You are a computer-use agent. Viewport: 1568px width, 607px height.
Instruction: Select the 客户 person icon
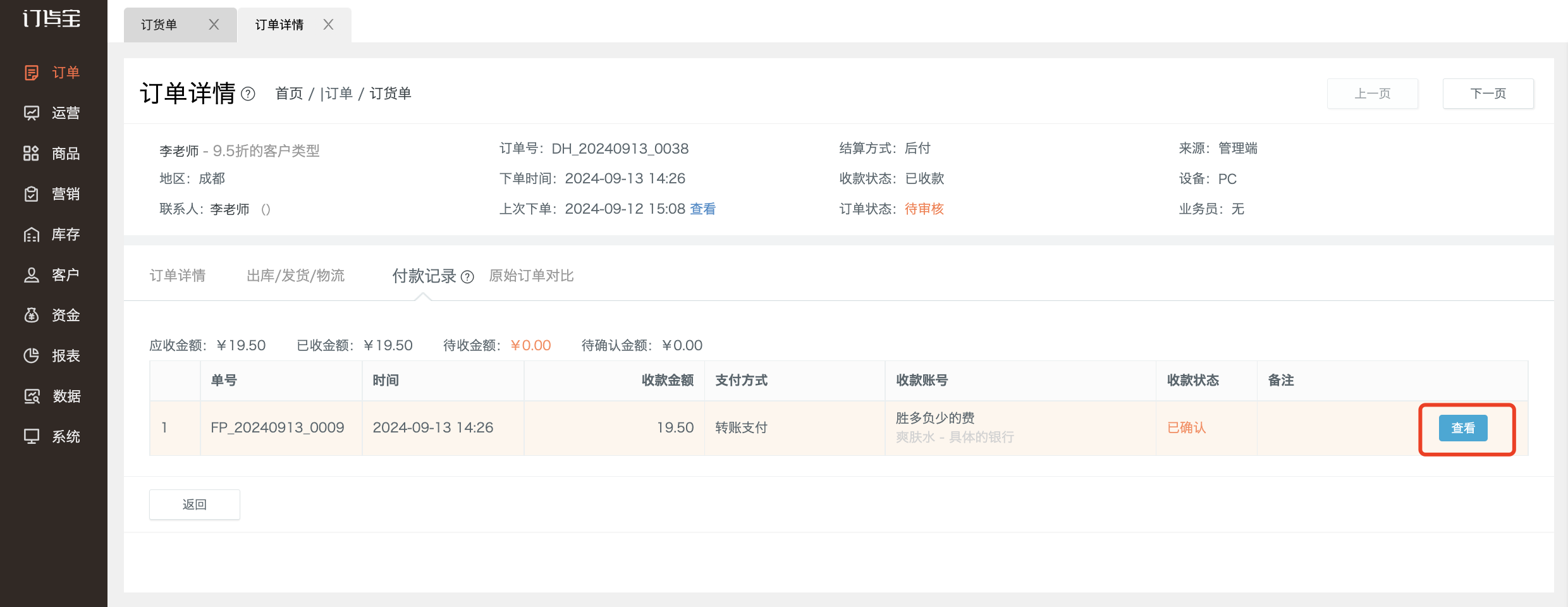point(32,275)
